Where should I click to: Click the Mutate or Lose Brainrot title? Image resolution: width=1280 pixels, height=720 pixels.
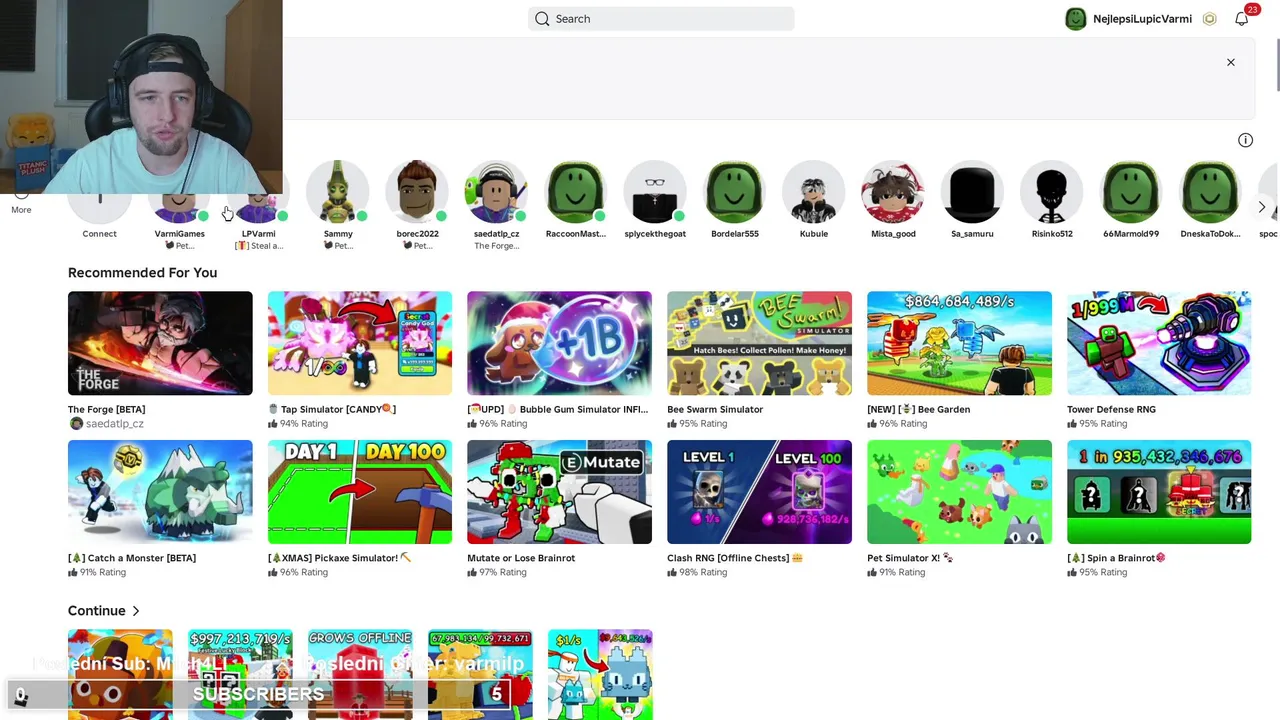click(521, 558)
